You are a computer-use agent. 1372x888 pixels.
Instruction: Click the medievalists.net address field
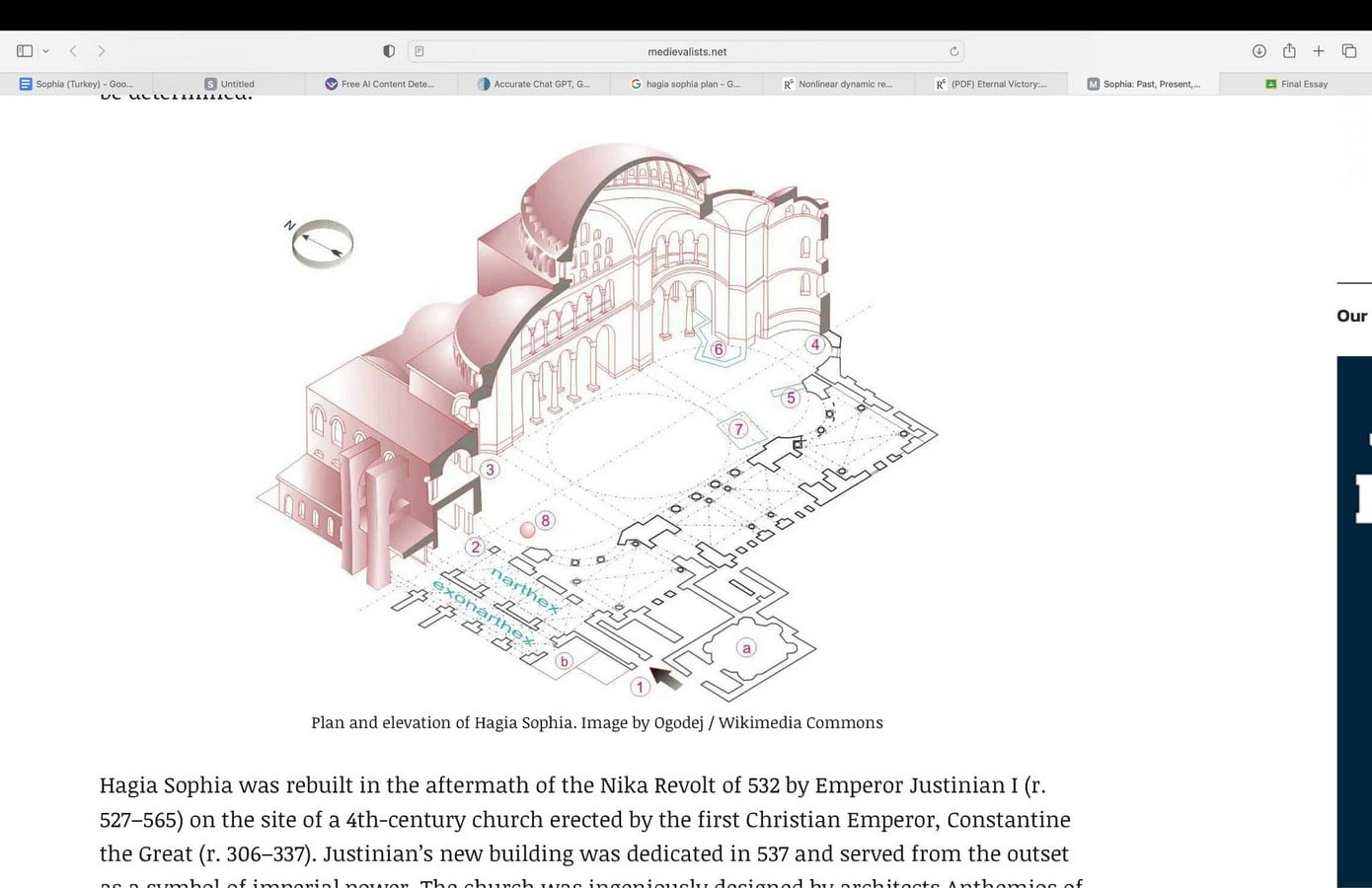coord(686,51)
